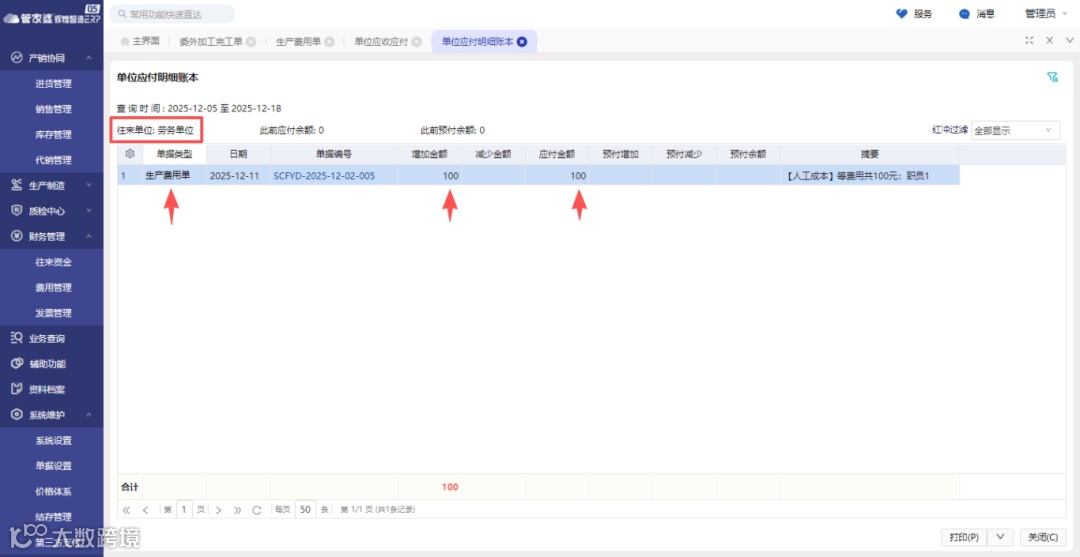Open 发票管理 in the sidebar
Screen dimensions: 1080x557
click(x=53, y=313)
